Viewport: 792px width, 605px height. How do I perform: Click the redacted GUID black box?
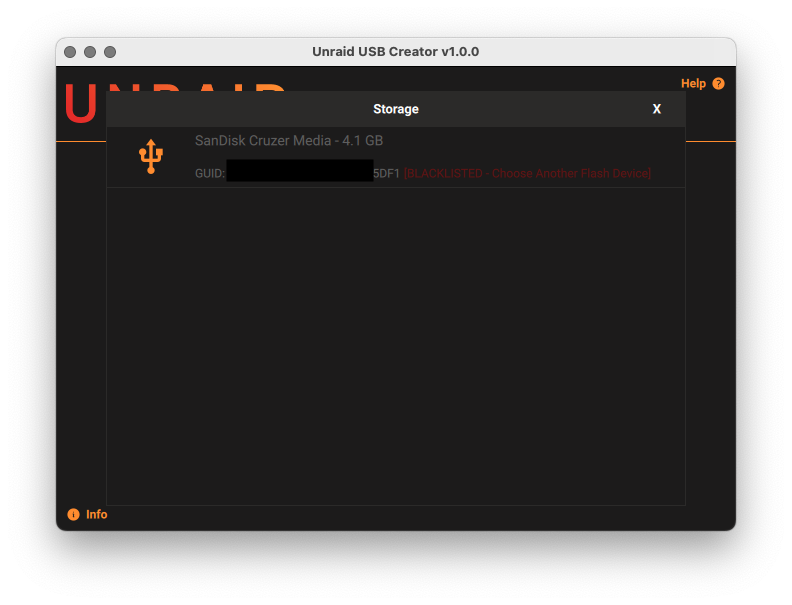(x=299, y=171)
